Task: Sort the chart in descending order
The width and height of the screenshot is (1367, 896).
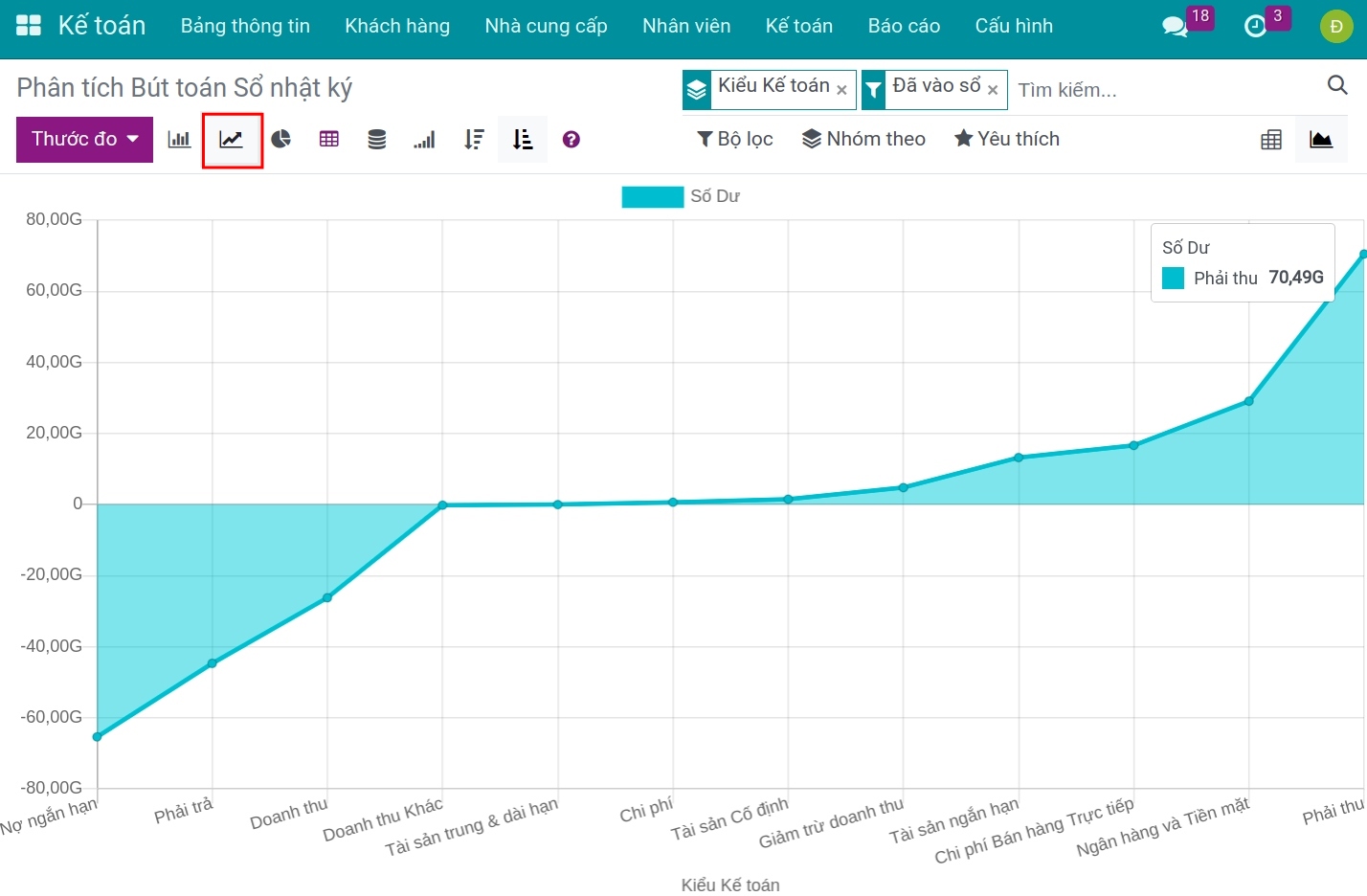Action: pyautogui.click(x=474, y=140)
